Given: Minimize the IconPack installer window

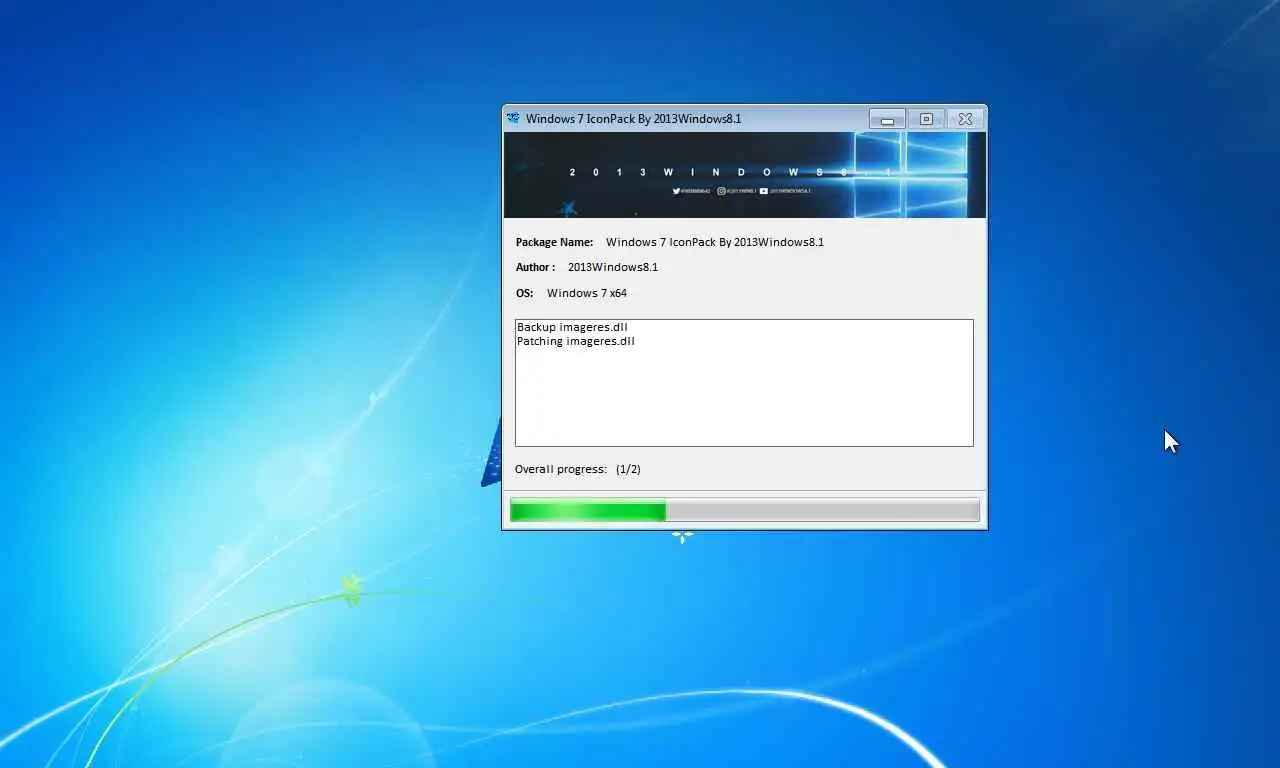Looking at the screenshot, I should click(887, 119).
